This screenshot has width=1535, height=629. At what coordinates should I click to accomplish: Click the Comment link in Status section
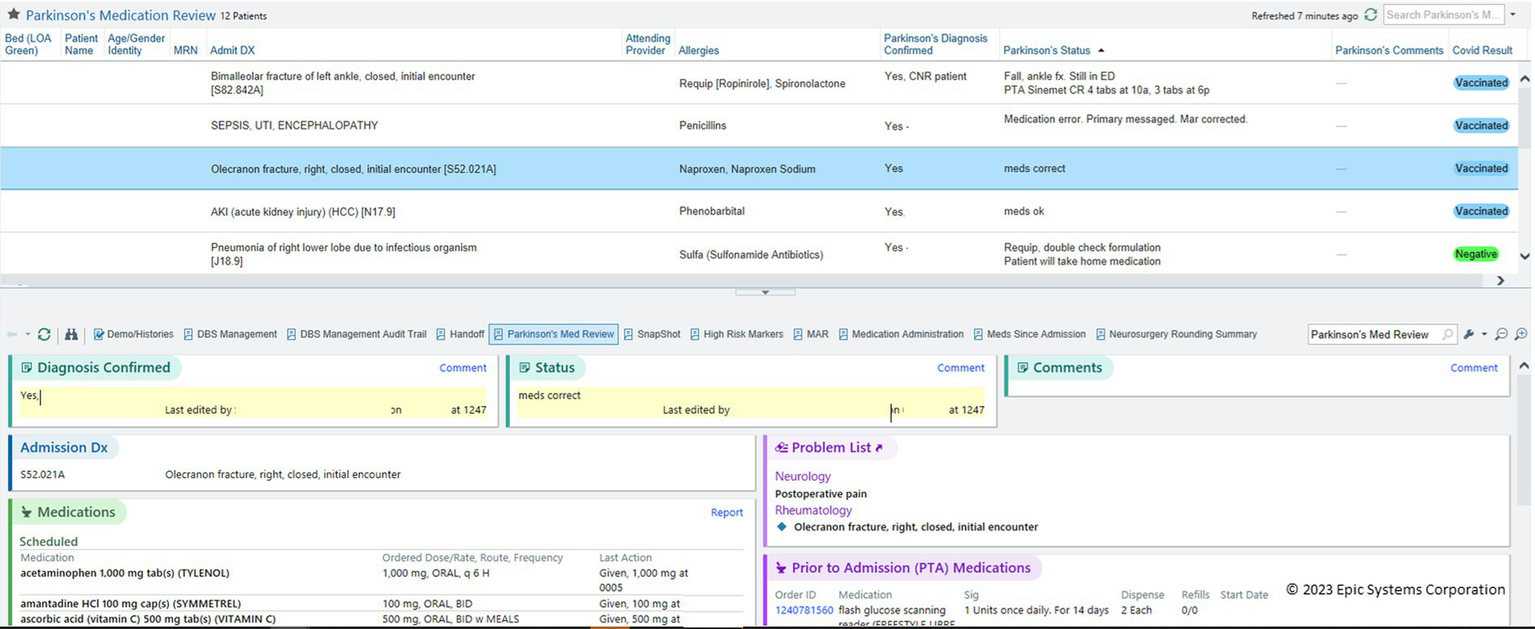tap(960, 368)
